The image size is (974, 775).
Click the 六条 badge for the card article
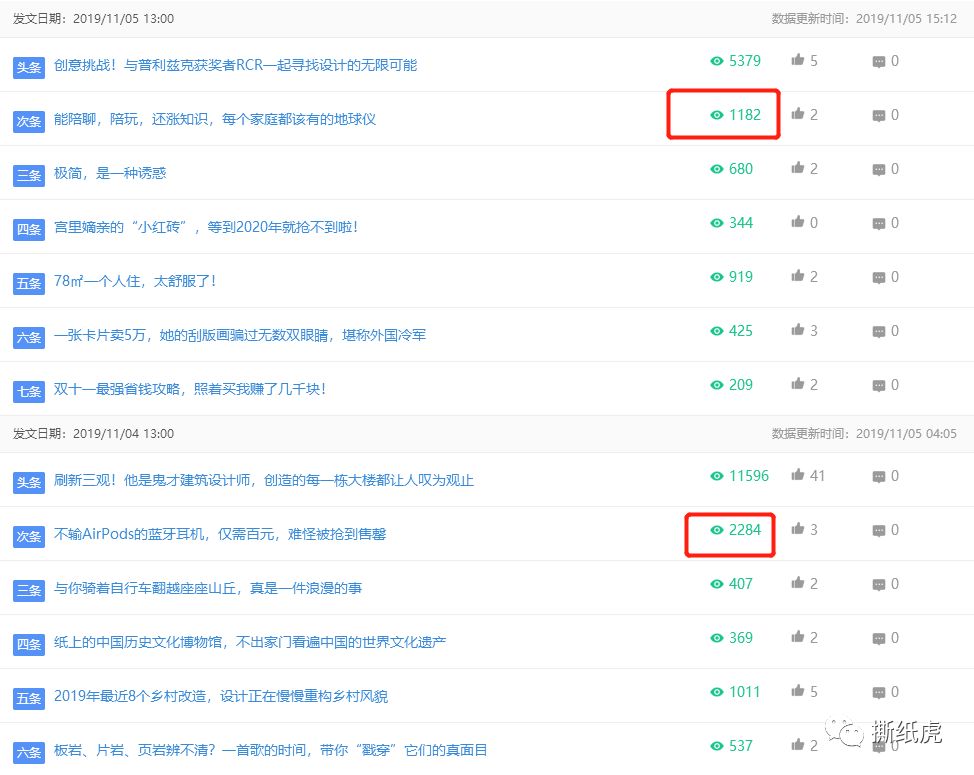[29, 337]
